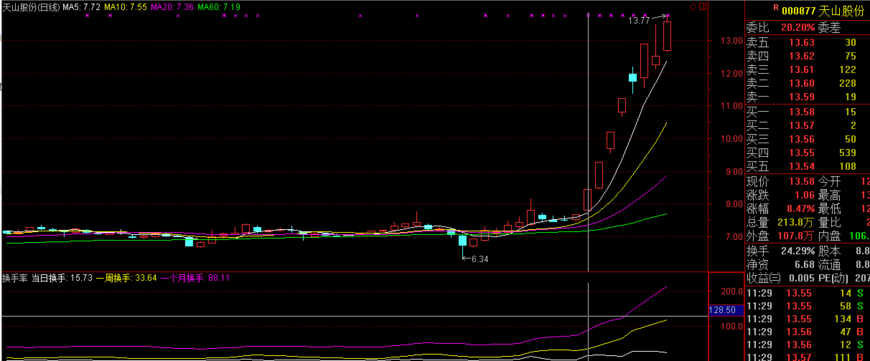Click the split-window icon next to the diamond
Viewport: 870px width, 361px height.
coord(703,7)
